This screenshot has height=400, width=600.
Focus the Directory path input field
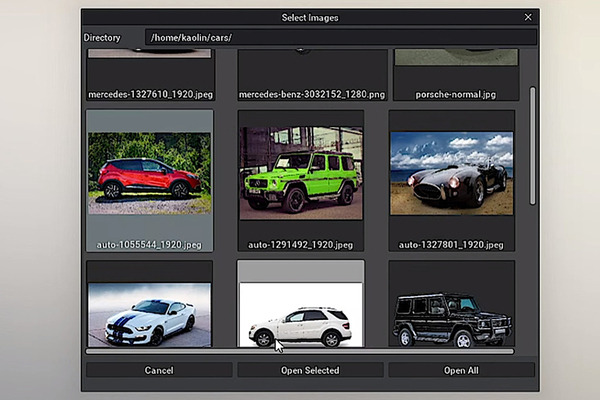click(340, 37)
